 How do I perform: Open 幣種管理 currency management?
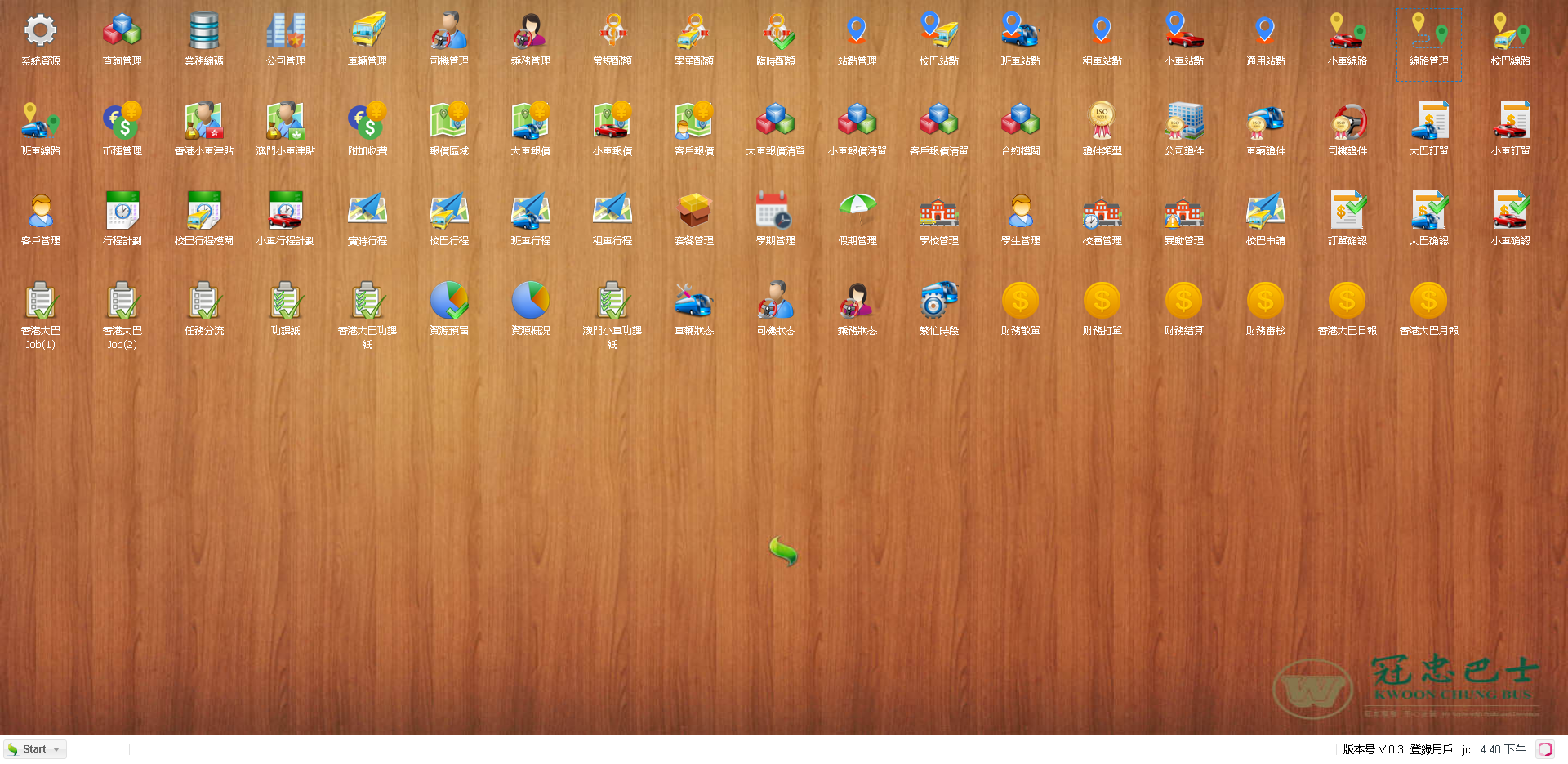point(122,121)
